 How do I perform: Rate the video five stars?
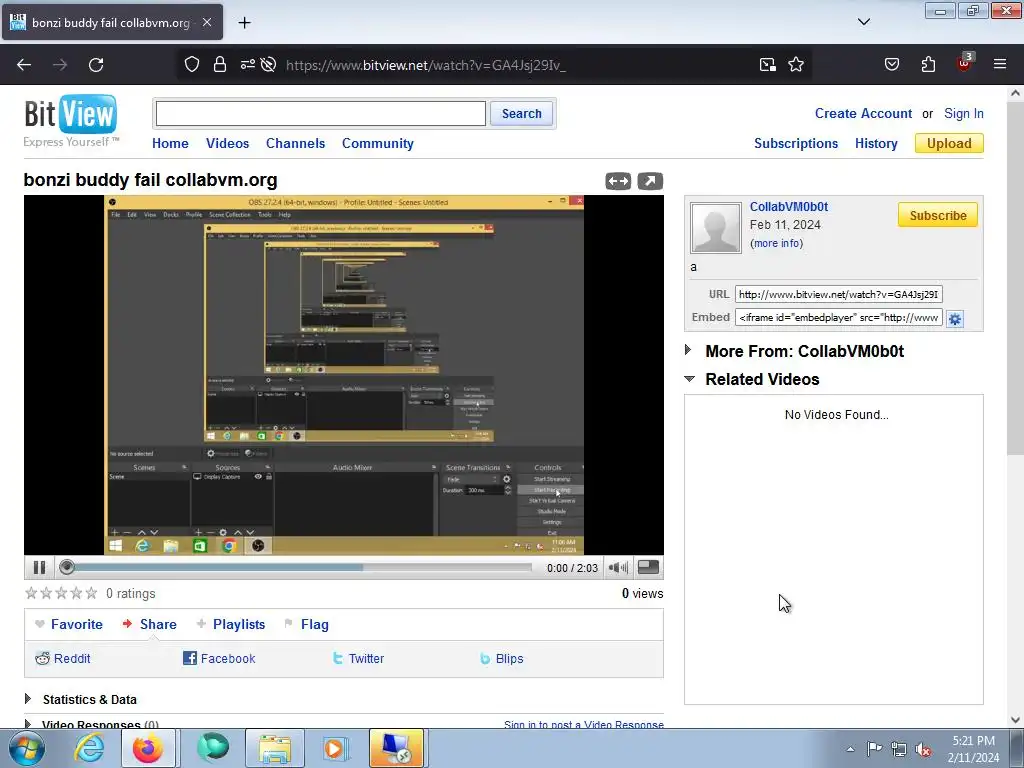tap(91, 593)
